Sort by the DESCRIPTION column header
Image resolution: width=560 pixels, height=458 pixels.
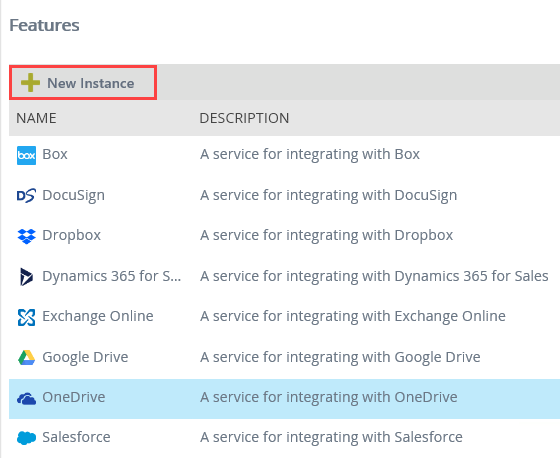point(244,118)
